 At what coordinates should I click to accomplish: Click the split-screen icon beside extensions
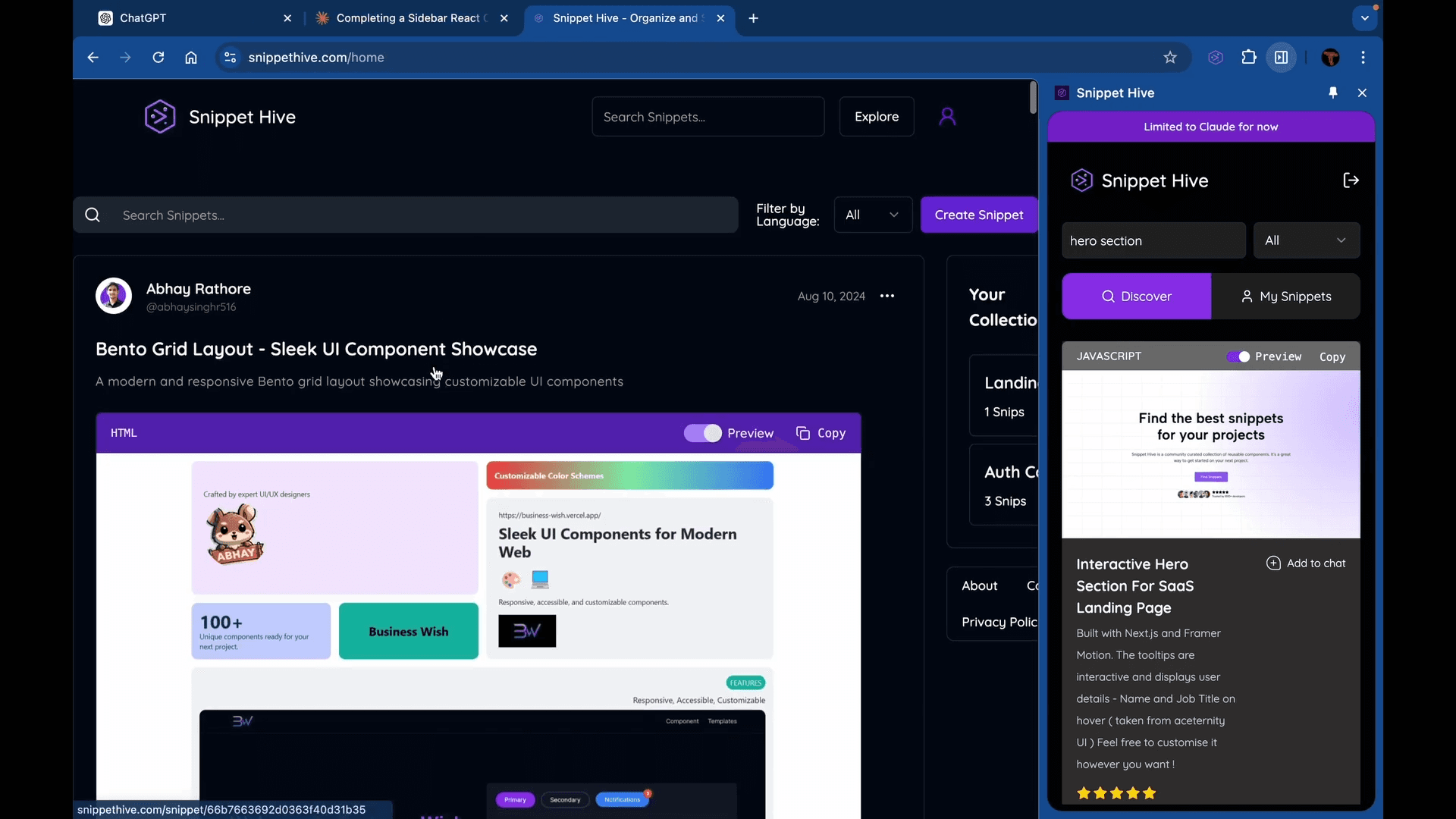1282,57
